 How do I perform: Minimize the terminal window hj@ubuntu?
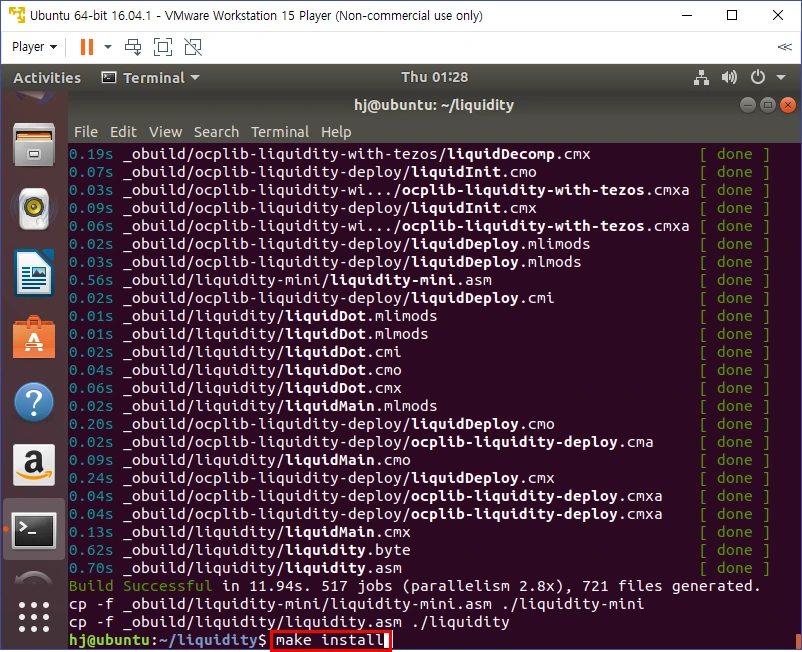(748, 105)
